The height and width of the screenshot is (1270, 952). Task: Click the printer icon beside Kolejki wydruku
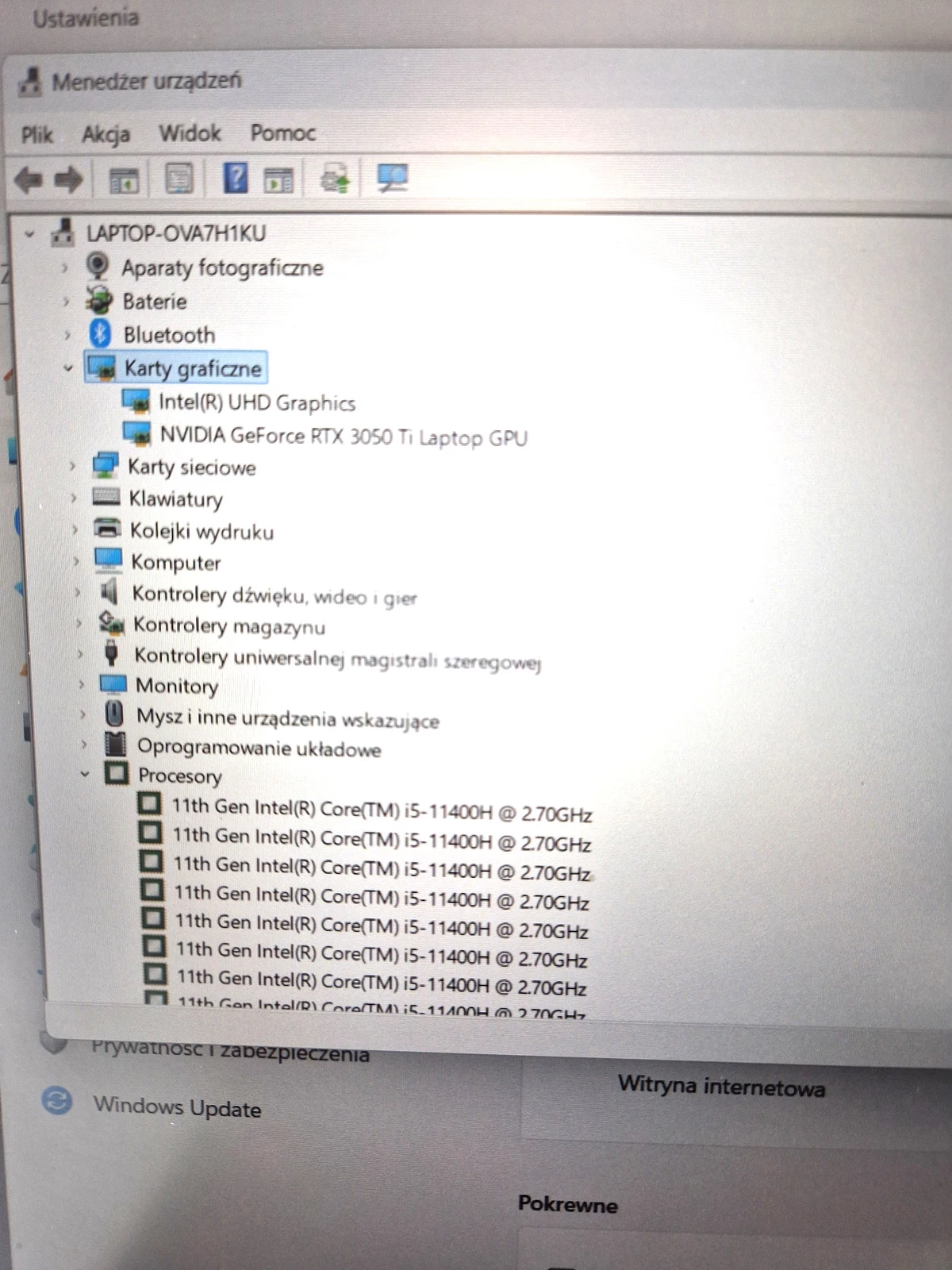coord(107,529)
